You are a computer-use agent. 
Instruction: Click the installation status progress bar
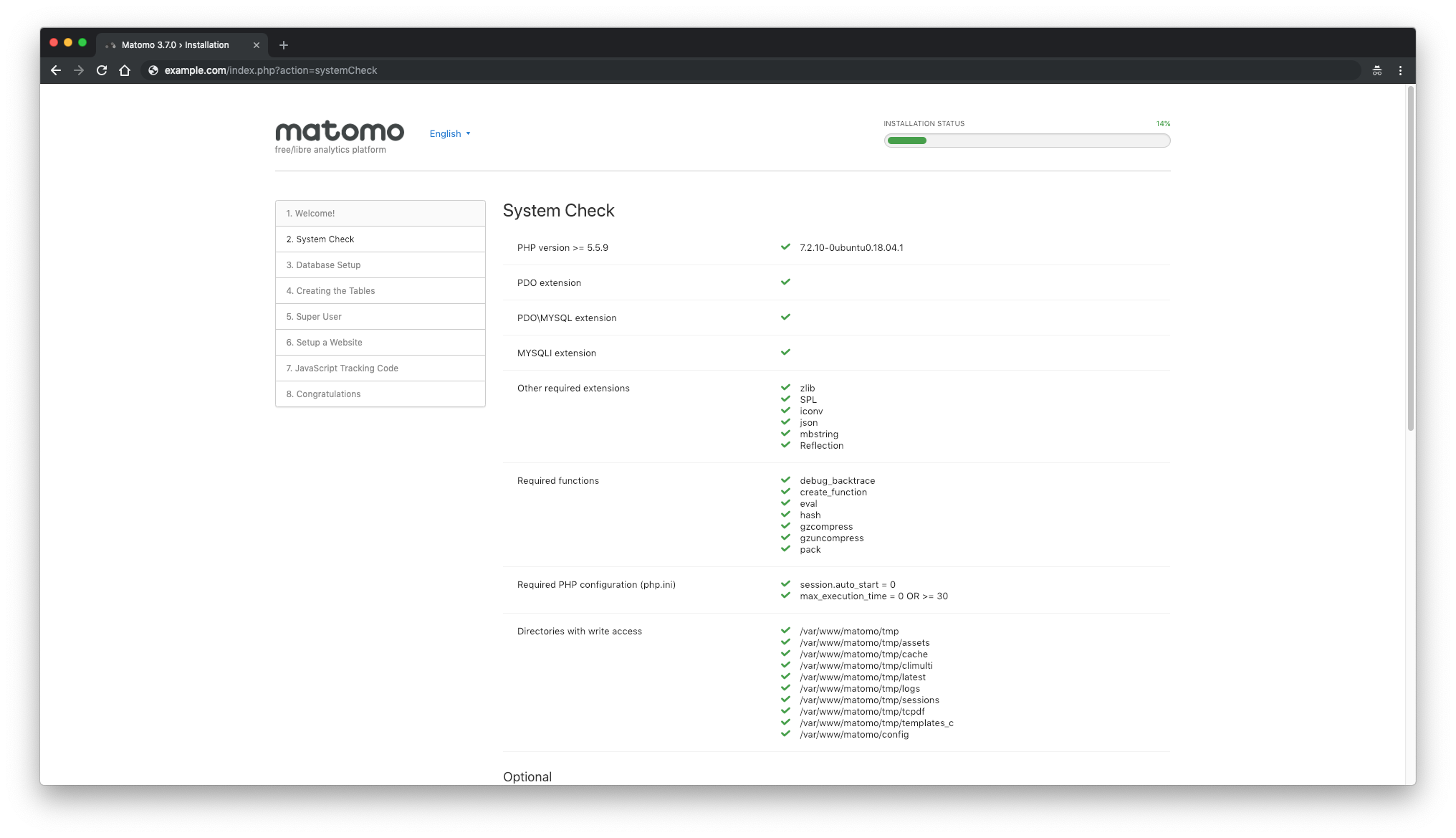click(1027, 140)
